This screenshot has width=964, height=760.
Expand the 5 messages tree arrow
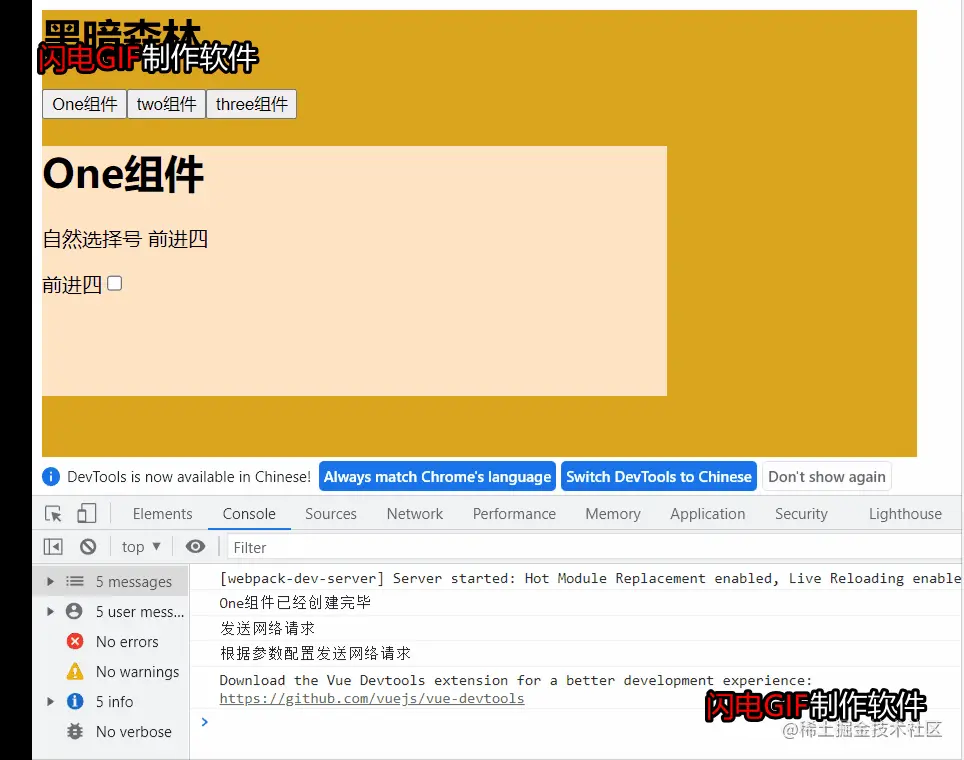pyautogui.click(x=50, y=581)
